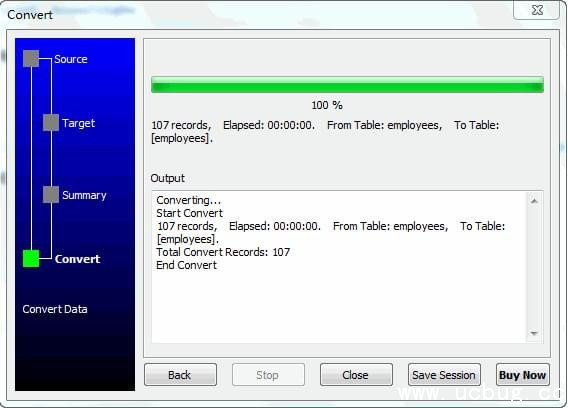Select the bold Convert step label
Image resolution: width=568 pixels, height=408 pixels.
pyautogui.click(x=78, y=259)
